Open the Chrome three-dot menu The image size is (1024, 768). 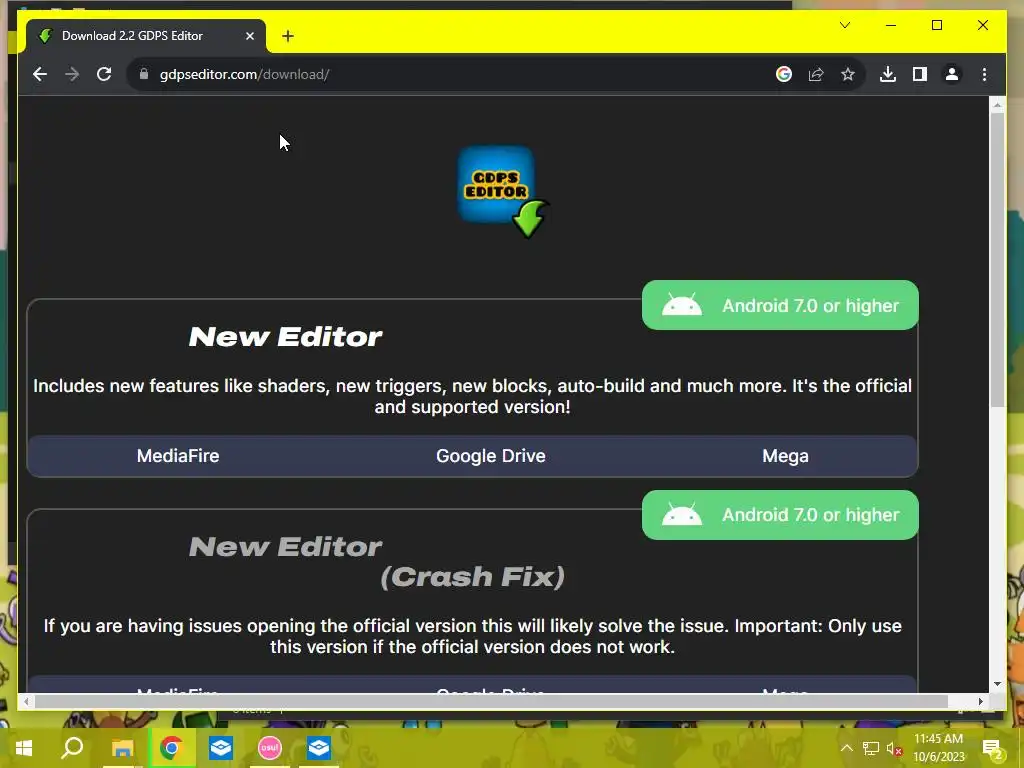click(x=984, y=74)
